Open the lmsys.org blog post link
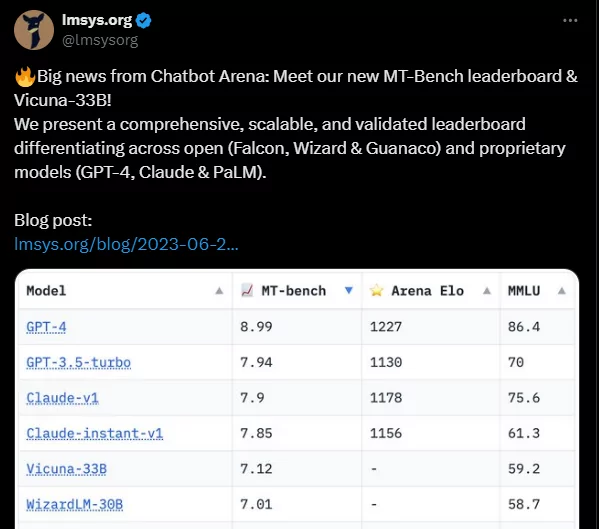Screen dimensions: 599x529 point(126,244)
